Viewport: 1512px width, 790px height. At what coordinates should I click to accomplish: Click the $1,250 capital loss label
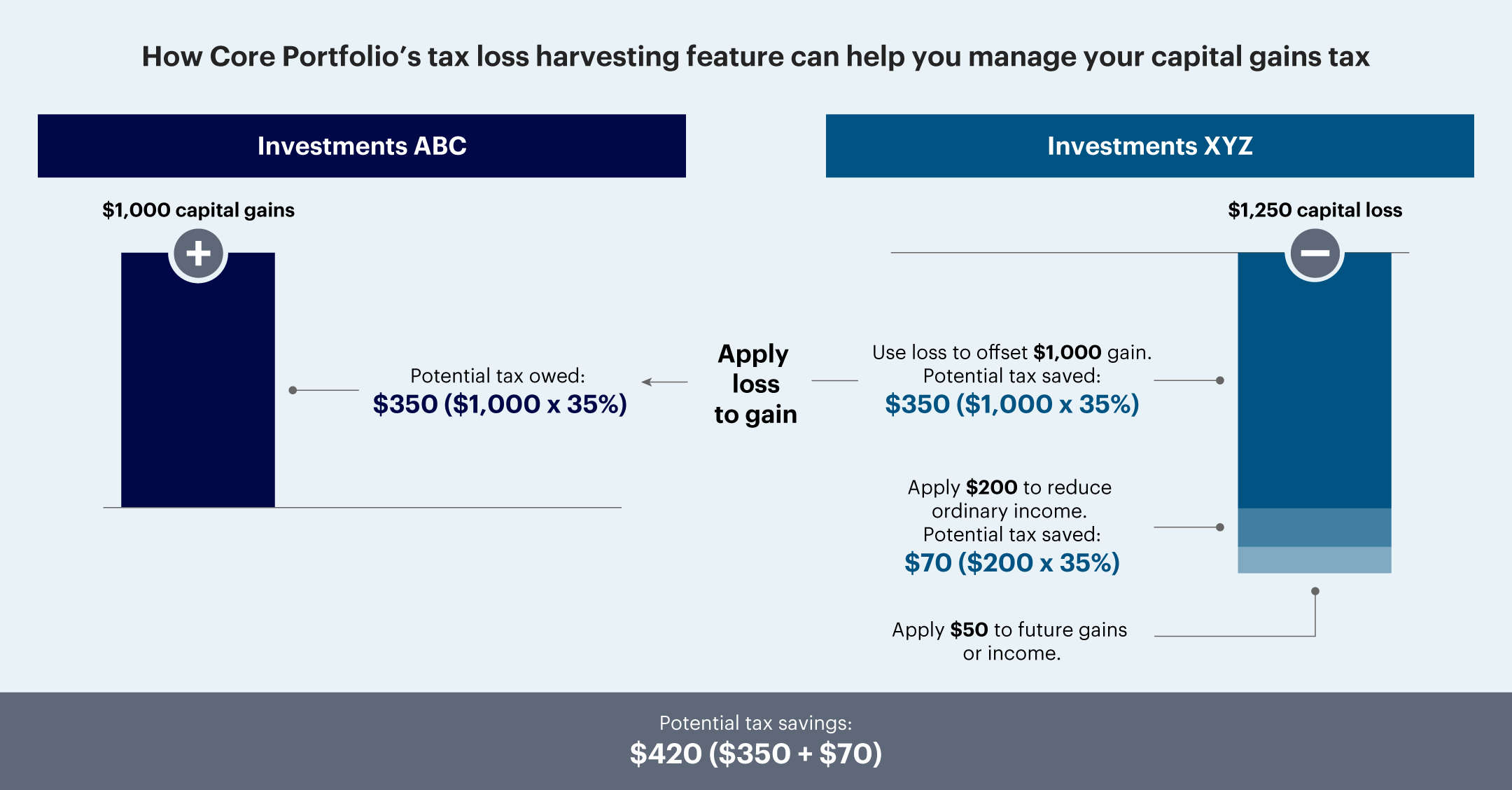pos(1315,210)
